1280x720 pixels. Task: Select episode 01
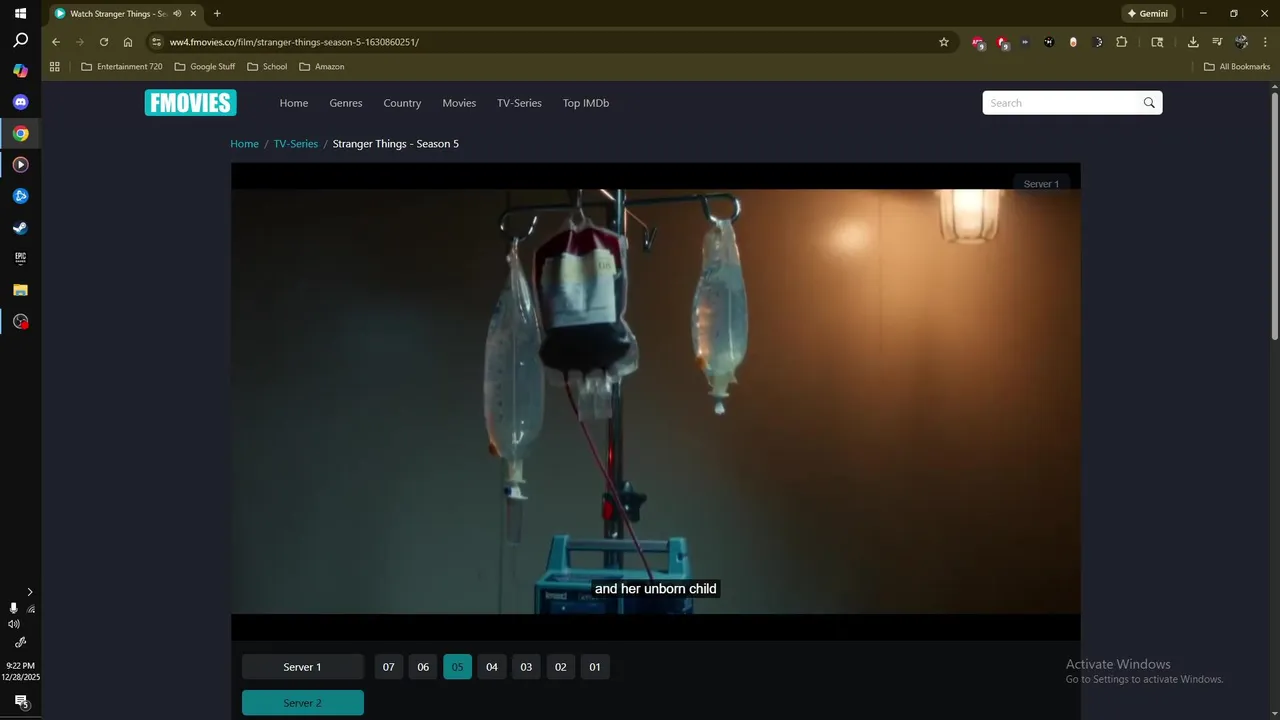click(595, 667)
